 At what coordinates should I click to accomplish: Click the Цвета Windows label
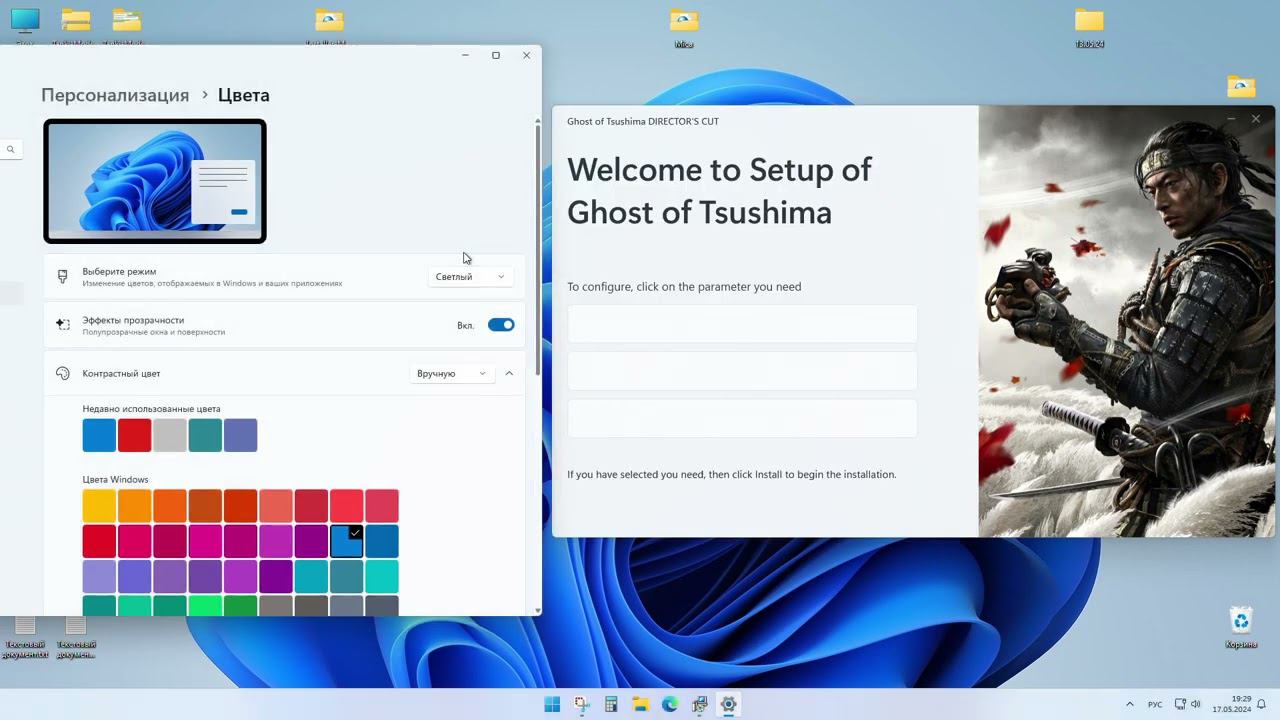(115, 480)
